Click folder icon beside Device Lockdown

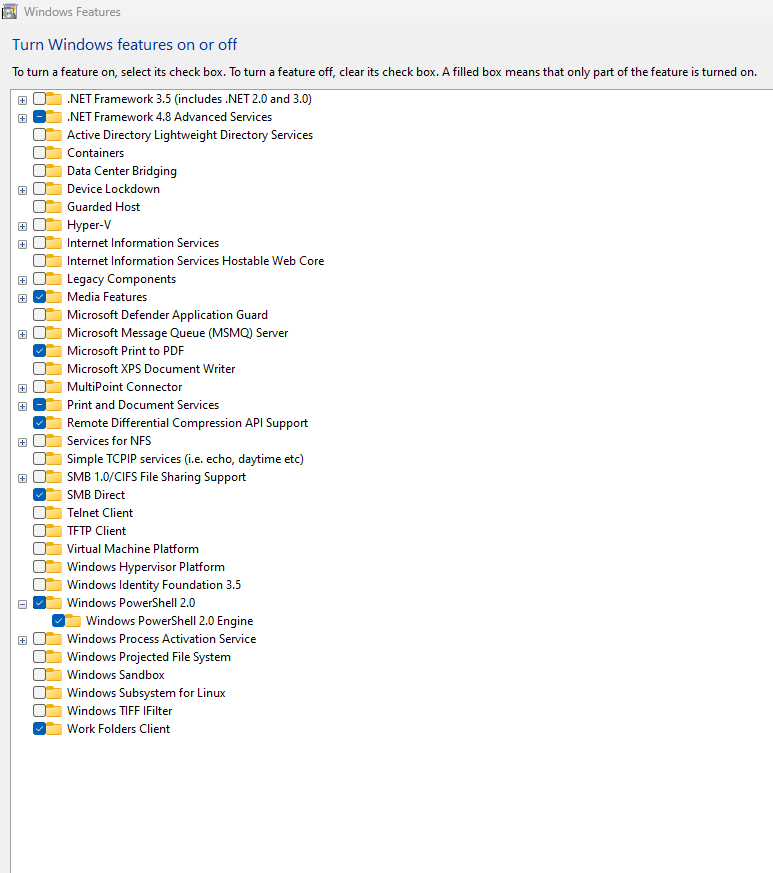point(54,189)
